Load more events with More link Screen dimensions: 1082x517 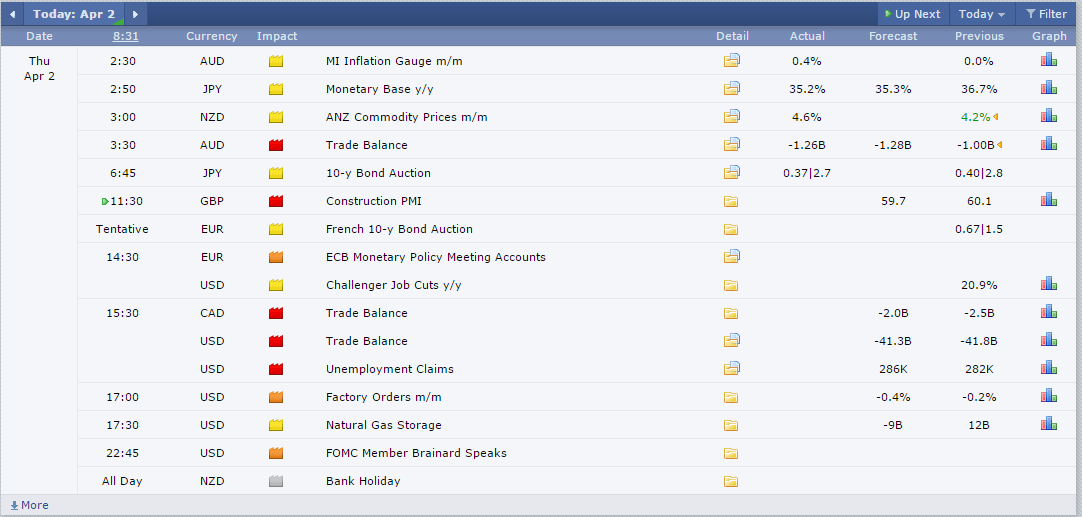pos(29,505)
